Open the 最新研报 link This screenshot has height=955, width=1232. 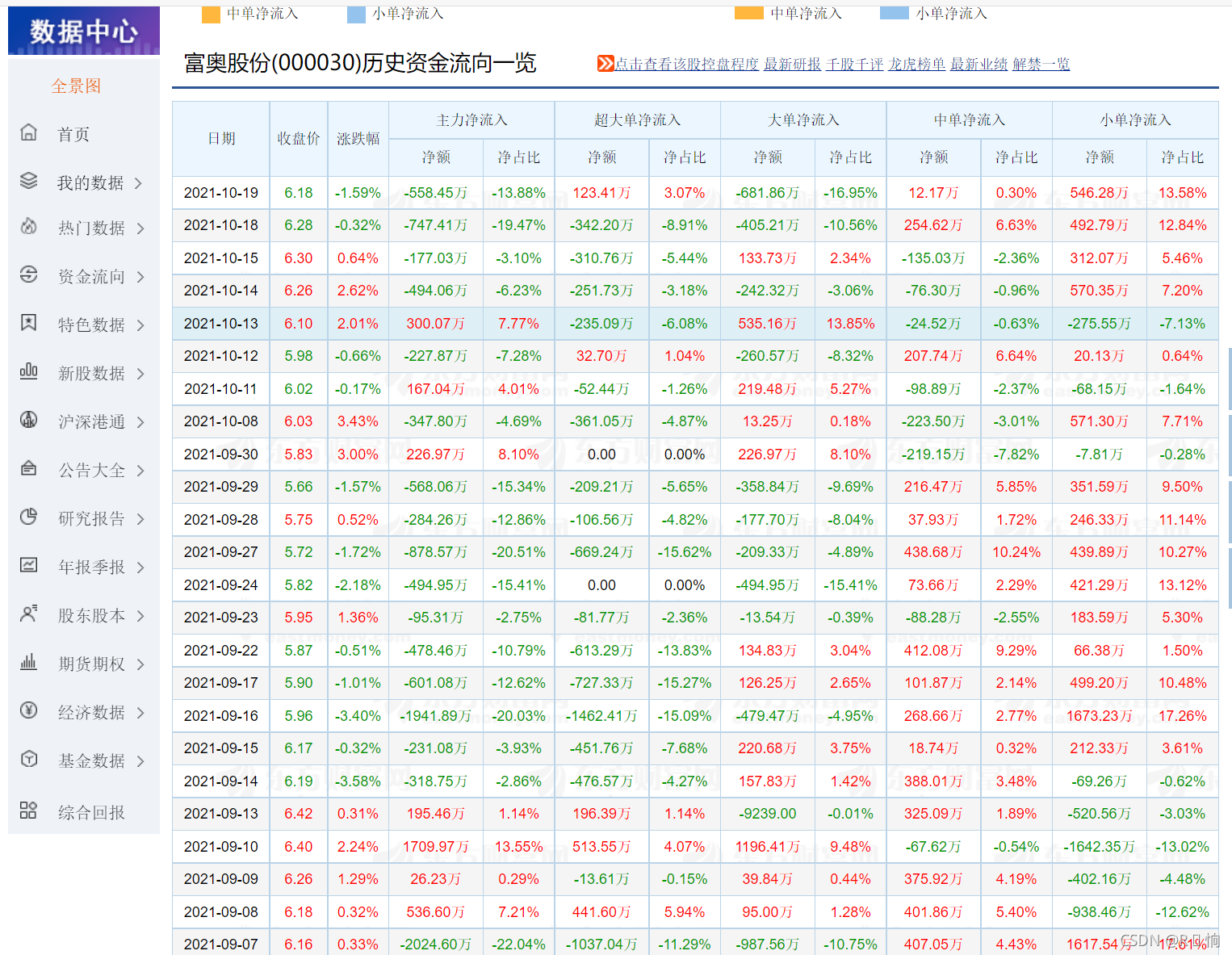[x=792, y=64]
